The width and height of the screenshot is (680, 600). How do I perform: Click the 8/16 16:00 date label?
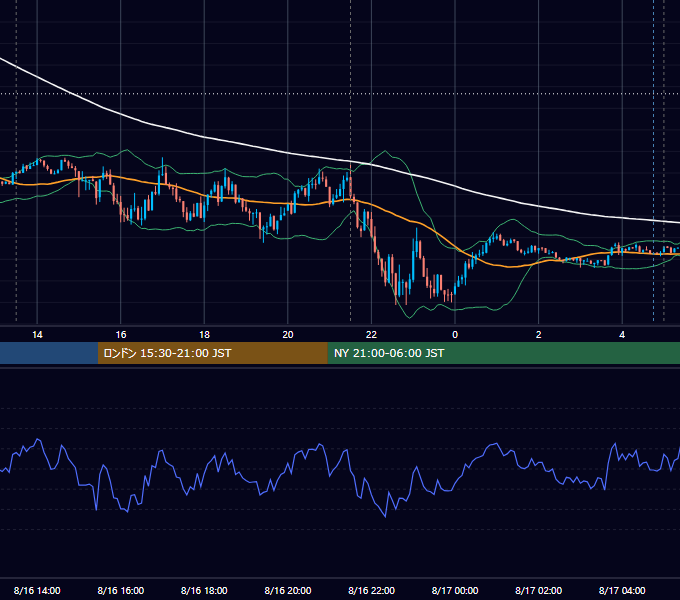tap(121, 590)
